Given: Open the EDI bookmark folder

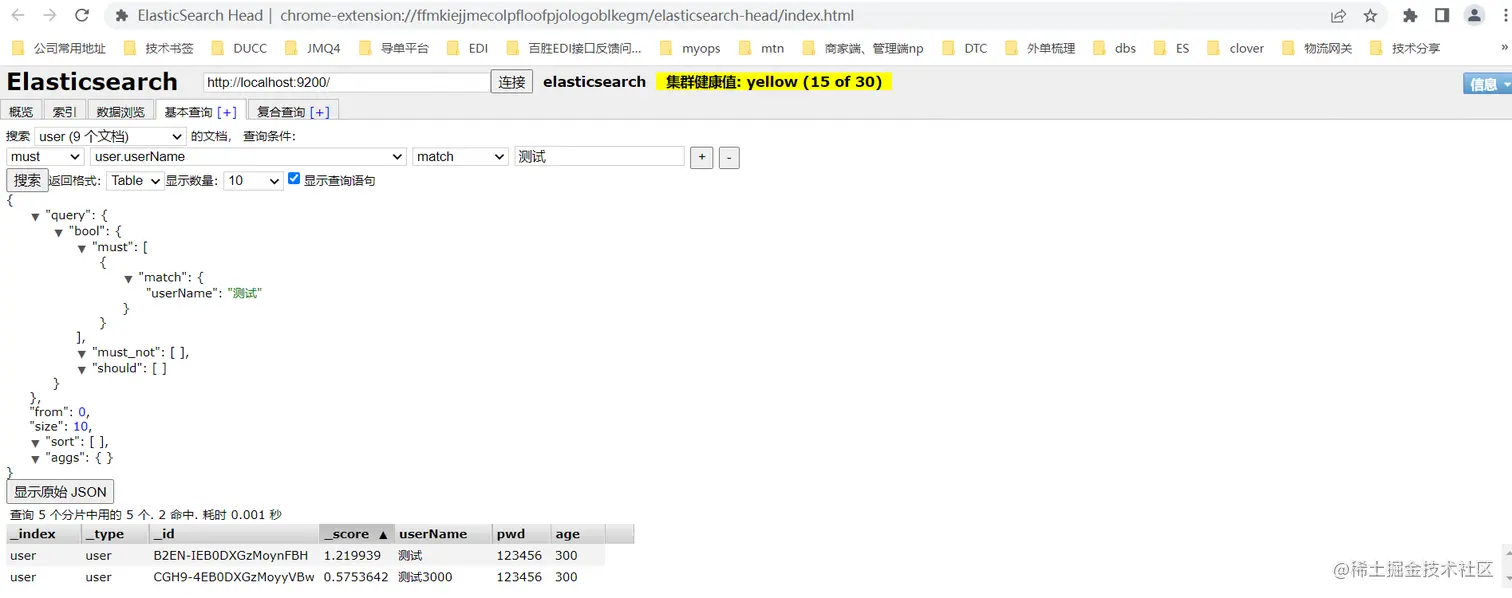Looking at the screenshot, I should [x=467, y=48].
